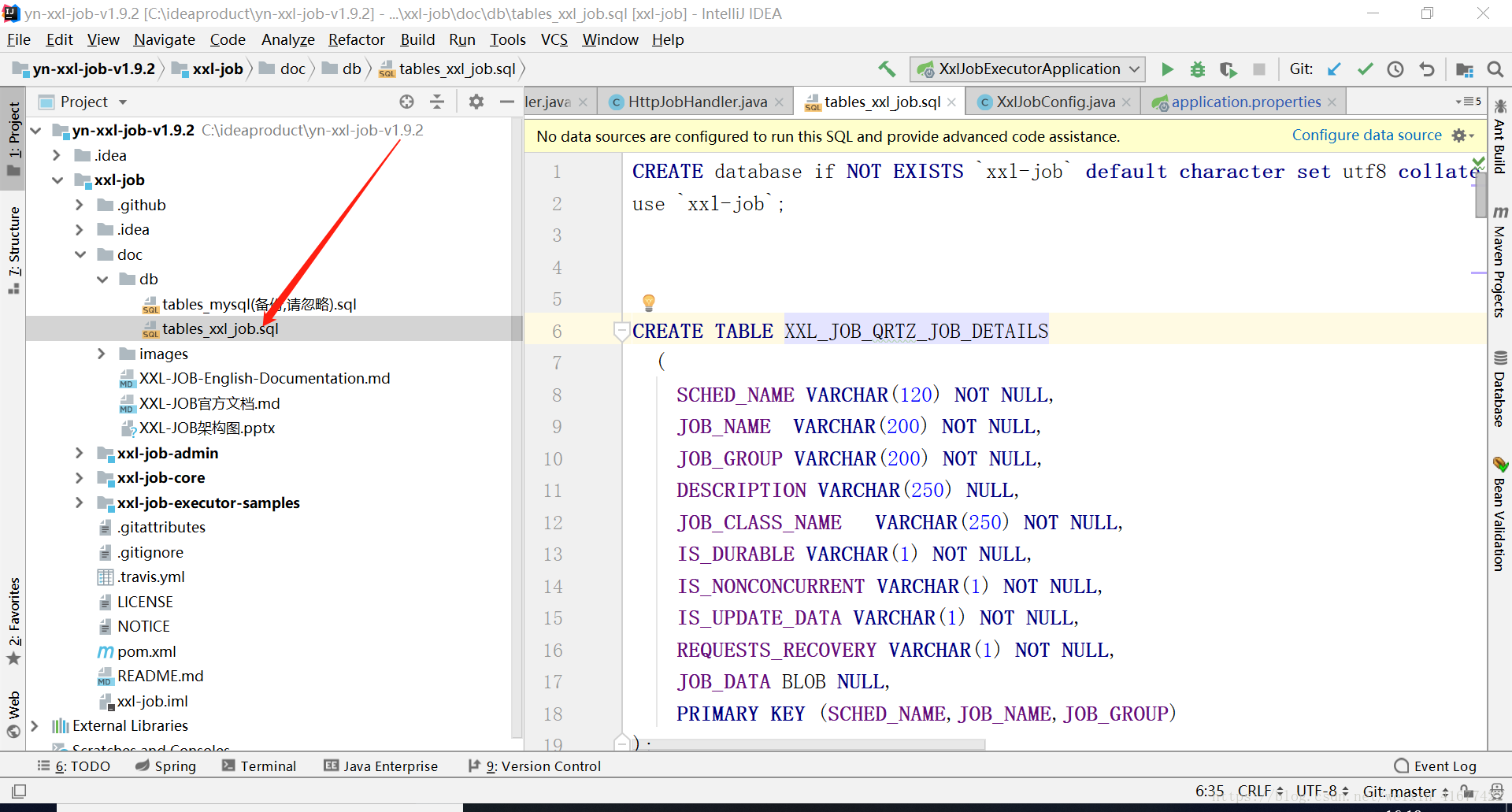Click the Build project hammer icon
This screenshot has height=812, width=1512.
click(888, 69)
